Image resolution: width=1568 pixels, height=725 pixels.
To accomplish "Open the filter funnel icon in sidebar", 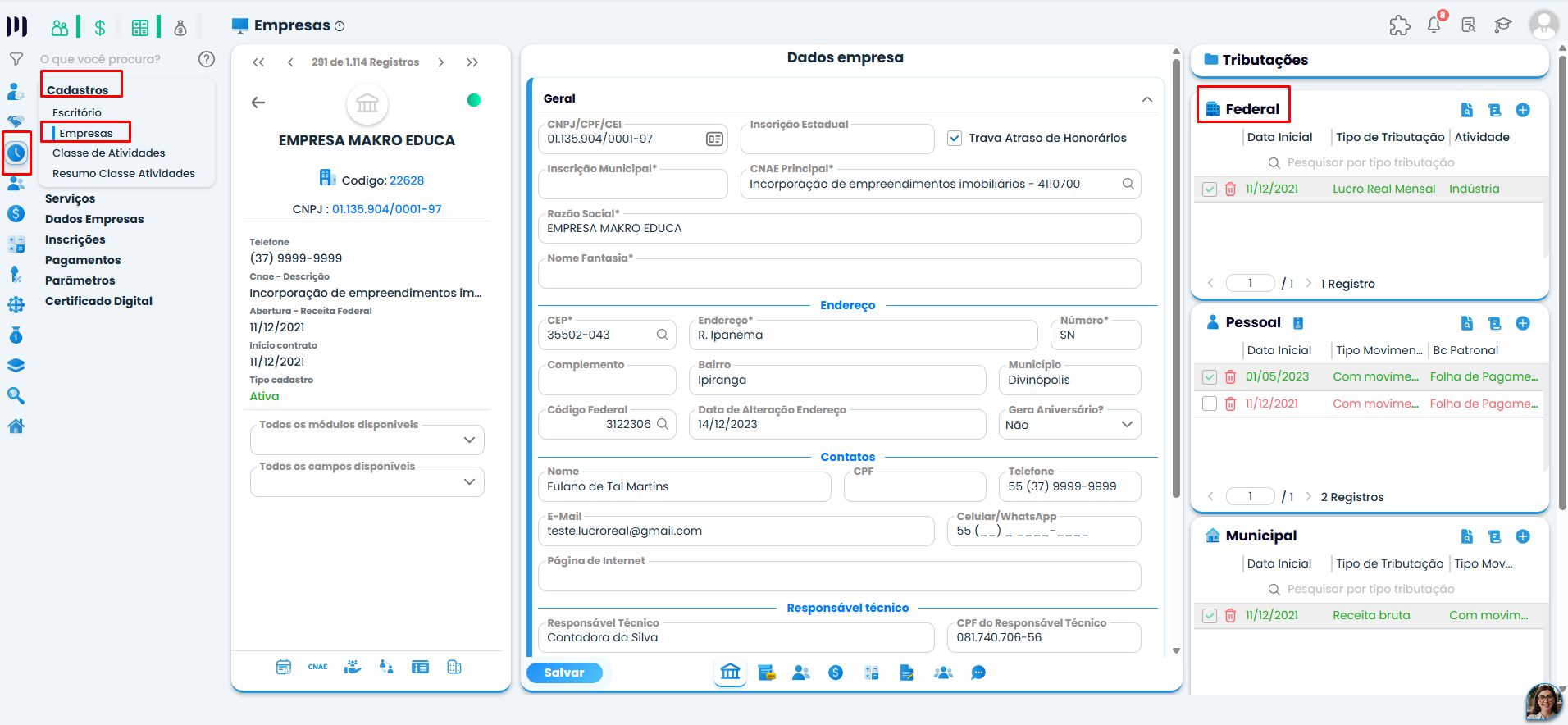I will pyautogui.click(x=16, y=59).
